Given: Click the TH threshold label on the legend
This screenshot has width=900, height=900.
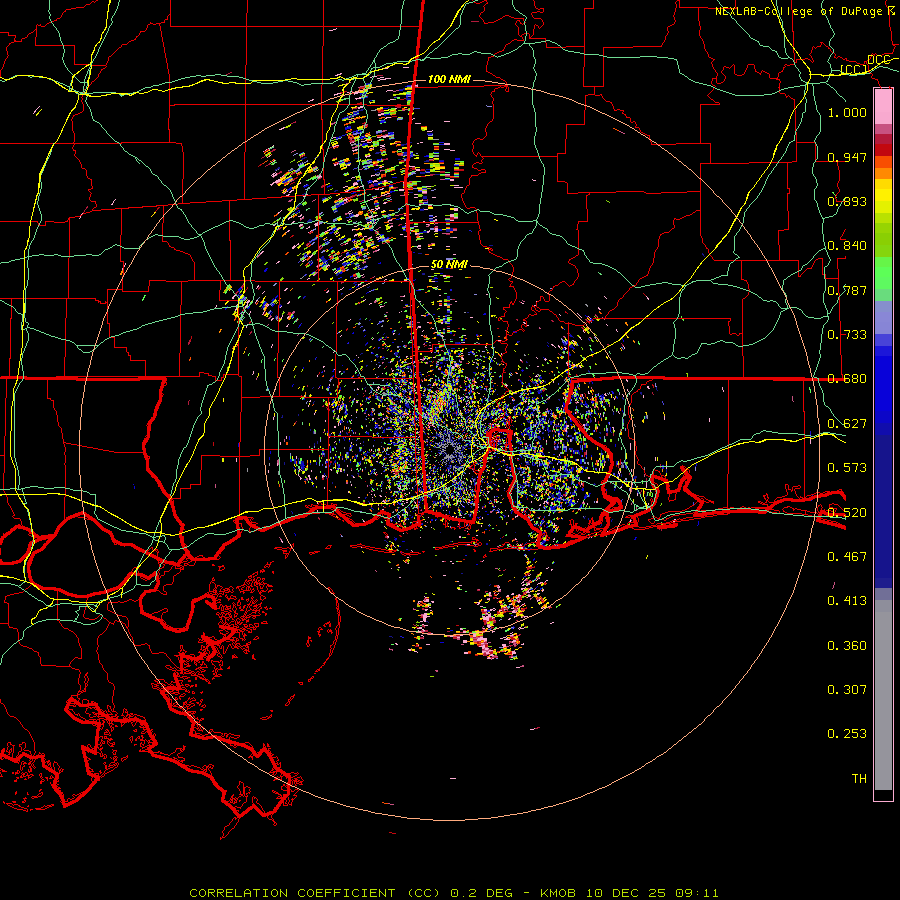Looking at the screenshot, I should (859, 779).
